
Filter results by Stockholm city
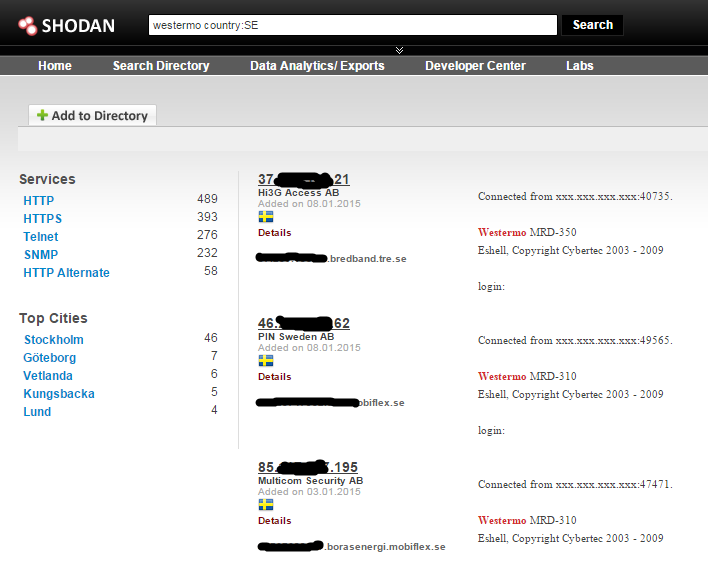point(54,340)
